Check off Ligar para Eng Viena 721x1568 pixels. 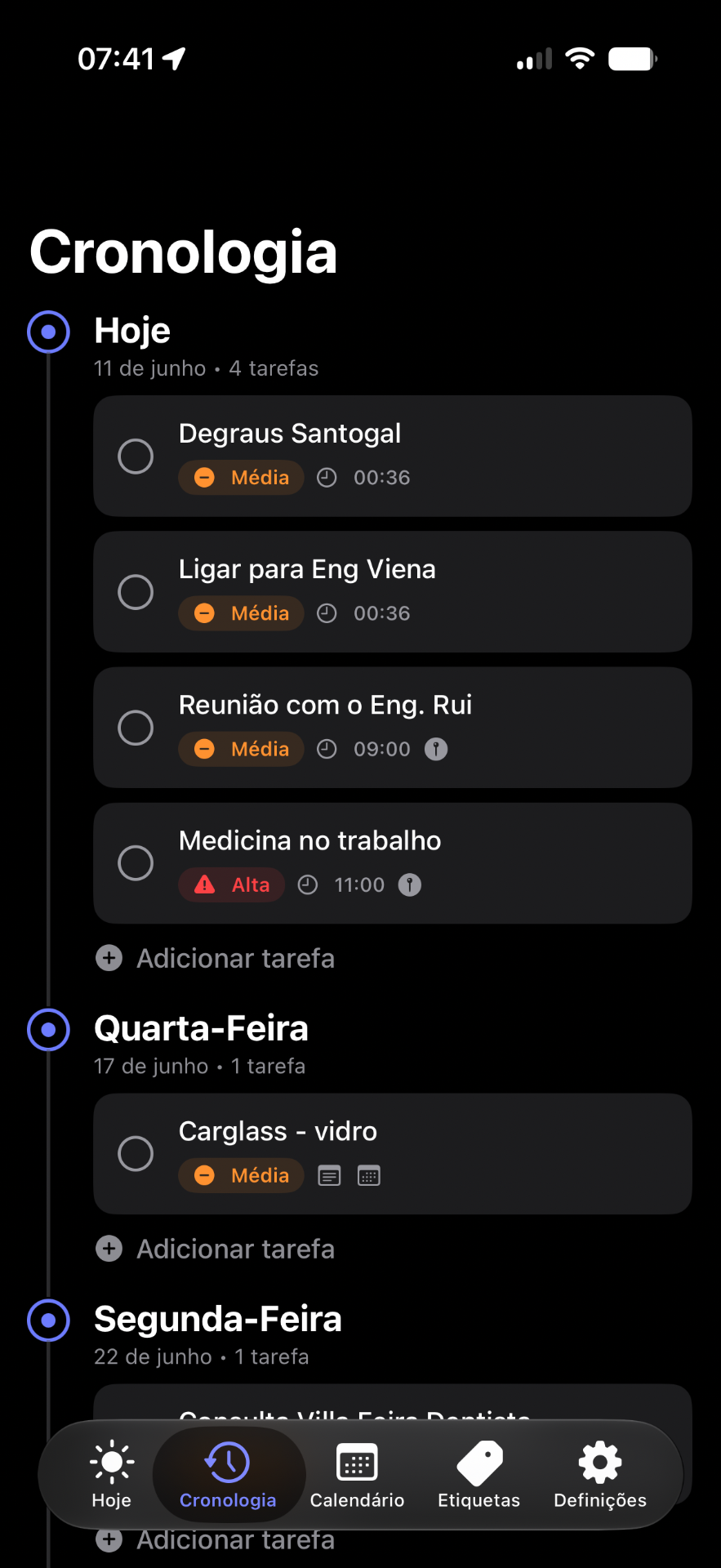click(136, 591)
